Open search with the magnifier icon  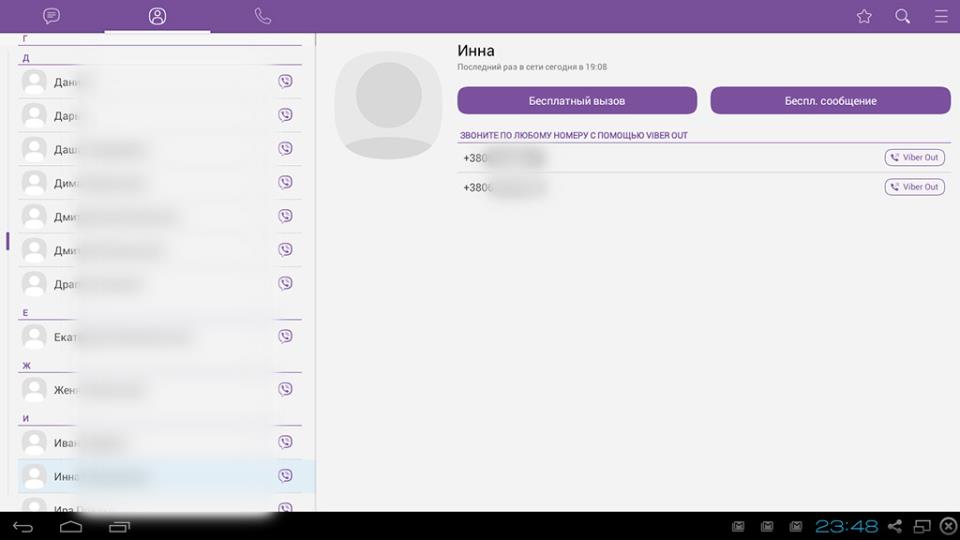(902, 16)
